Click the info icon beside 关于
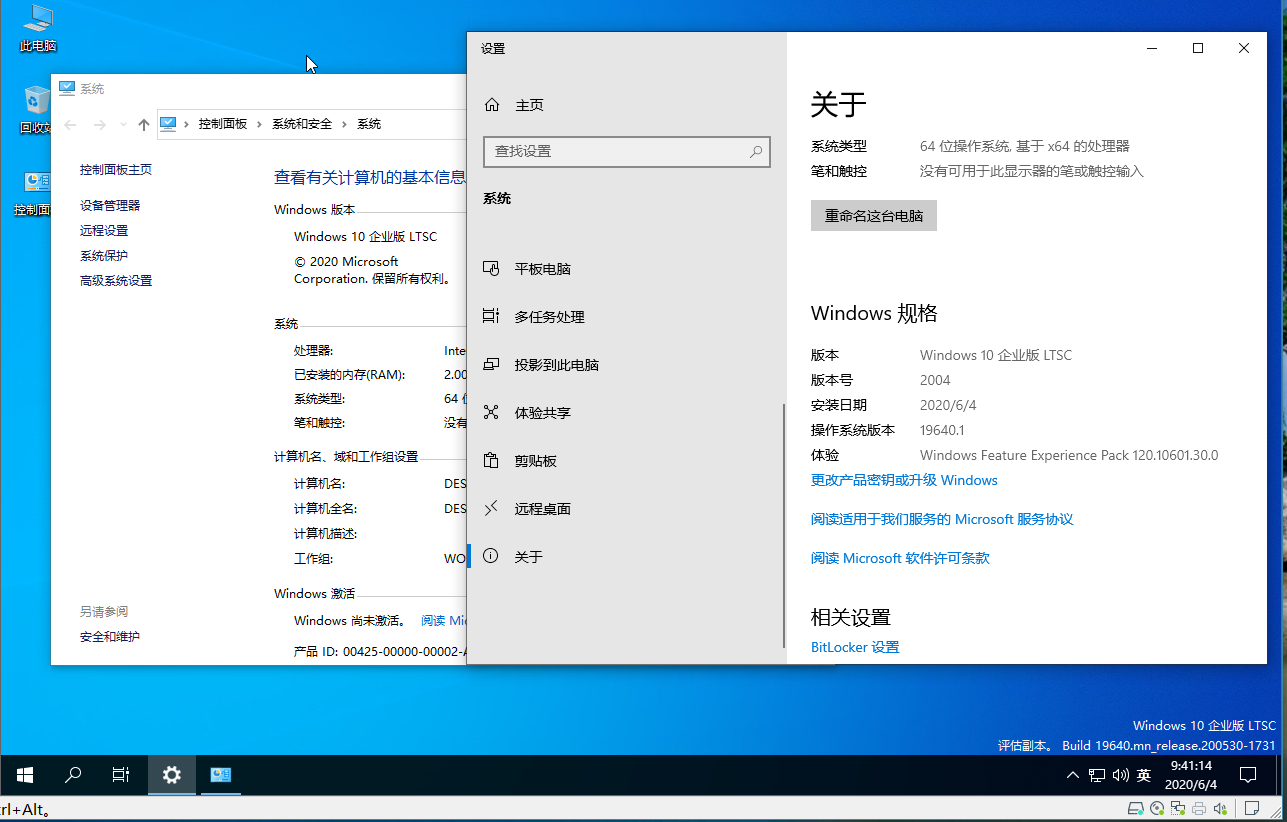Image resolution: width=1287 pixels, height=822 pixels. (x=491, y=556)
